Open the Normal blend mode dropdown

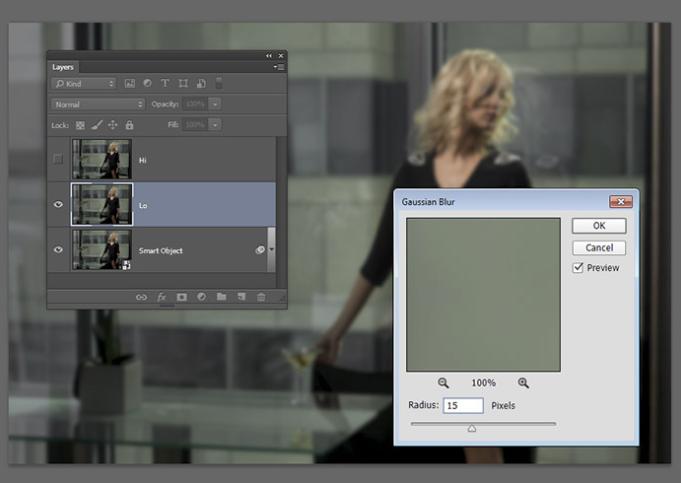pos(98,104)
